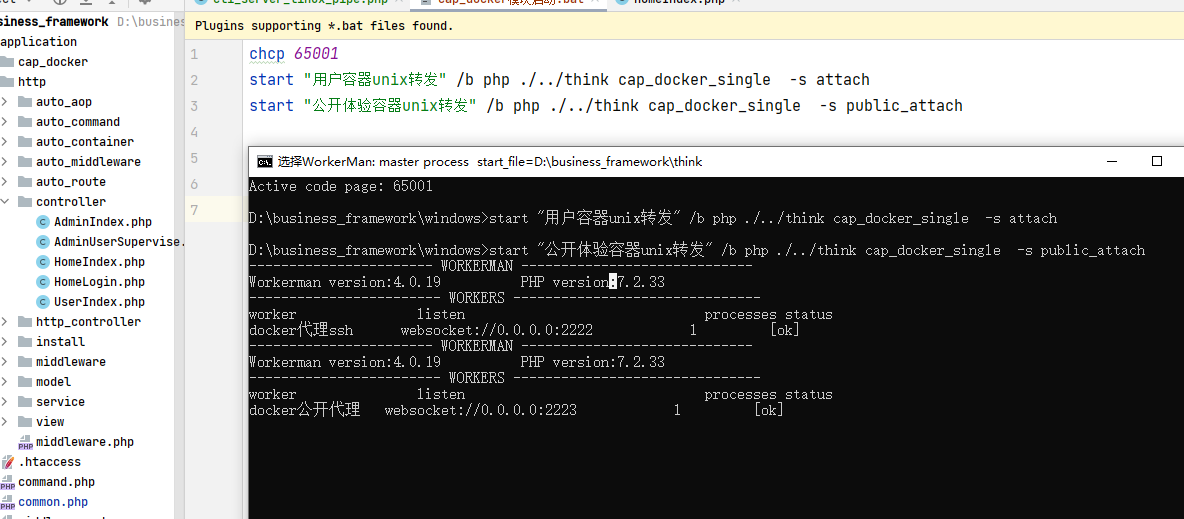
Task: Click the HomeIndex.php class icon in tree
Action: [x=43, y=262]
